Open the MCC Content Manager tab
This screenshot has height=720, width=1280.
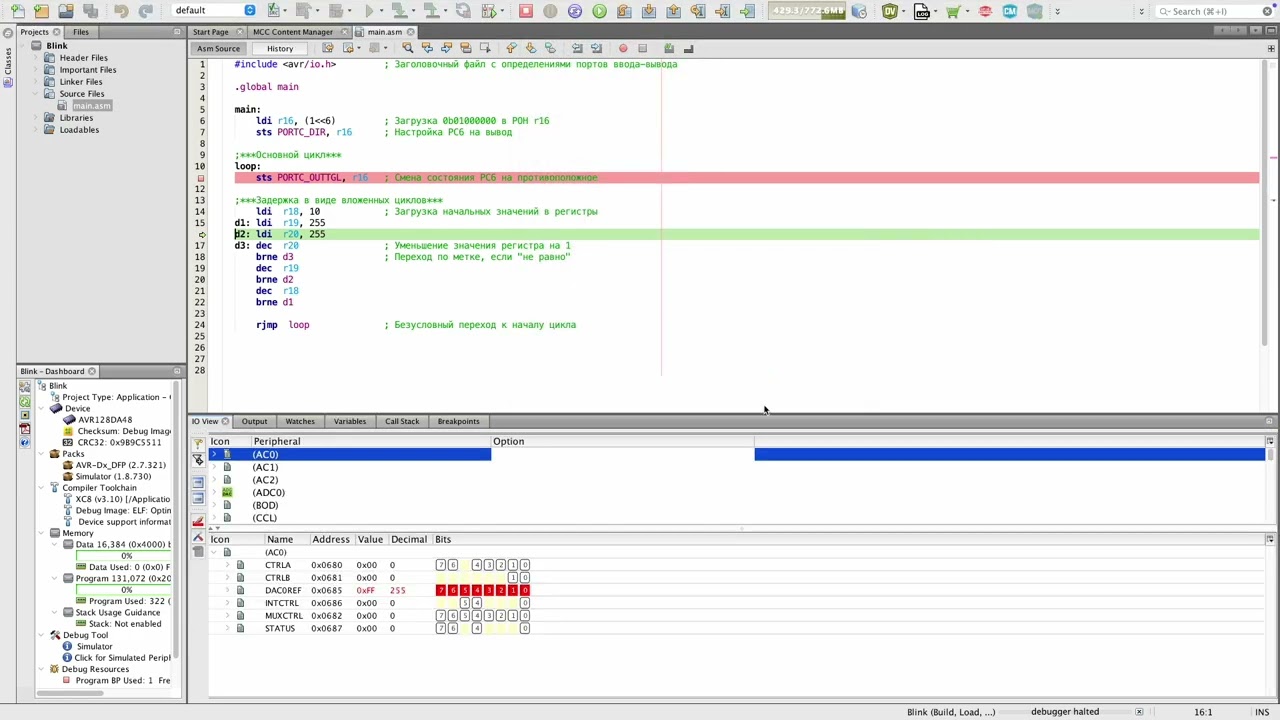pos(293,32)
